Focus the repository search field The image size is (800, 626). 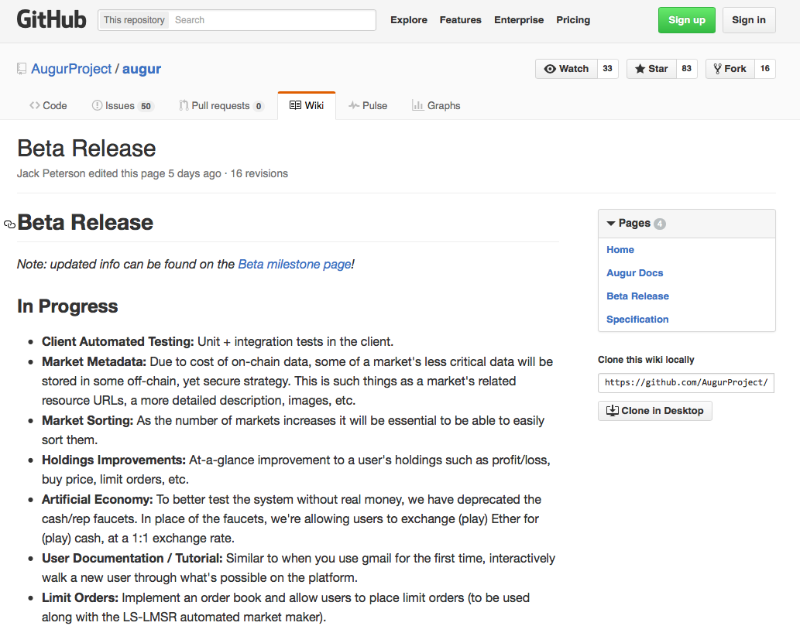click(x=272, y=20)
